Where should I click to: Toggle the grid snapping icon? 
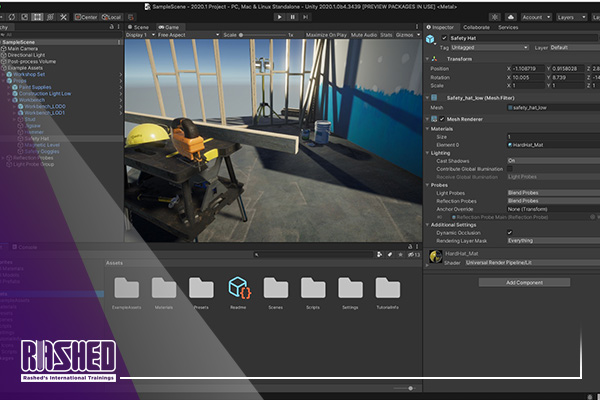(x=131, y=17)
